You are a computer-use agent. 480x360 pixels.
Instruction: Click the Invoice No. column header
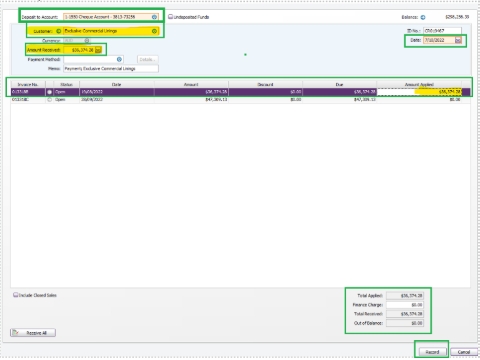(28, 85)
